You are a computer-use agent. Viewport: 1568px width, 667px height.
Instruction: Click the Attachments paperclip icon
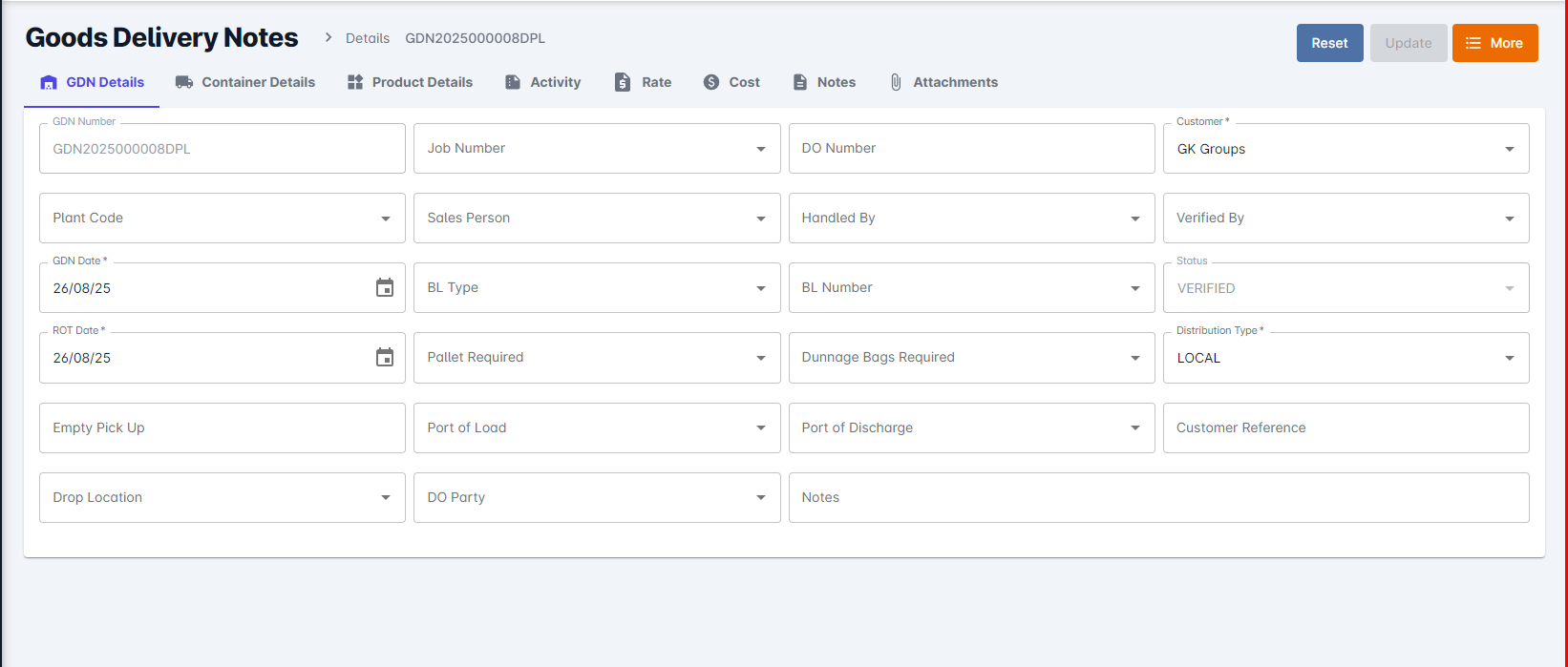click(x=896, y=82)
